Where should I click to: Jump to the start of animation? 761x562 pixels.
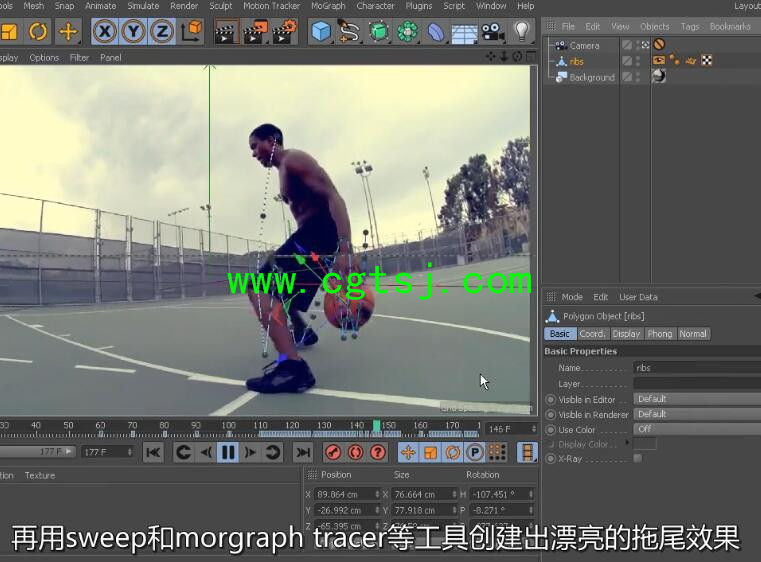coord(153,452)
